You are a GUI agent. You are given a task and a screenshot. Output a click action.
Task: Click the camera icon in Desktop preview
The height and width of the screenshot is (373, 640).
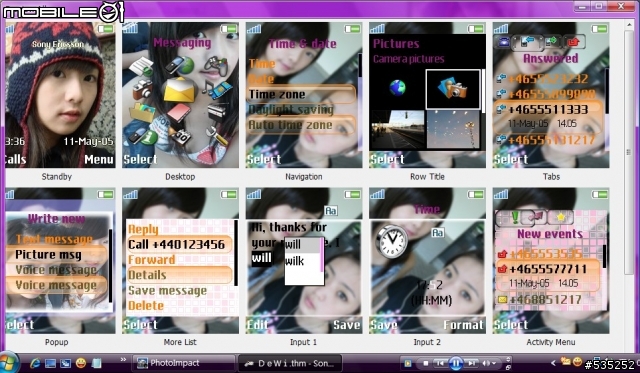(x=142, y=89)
